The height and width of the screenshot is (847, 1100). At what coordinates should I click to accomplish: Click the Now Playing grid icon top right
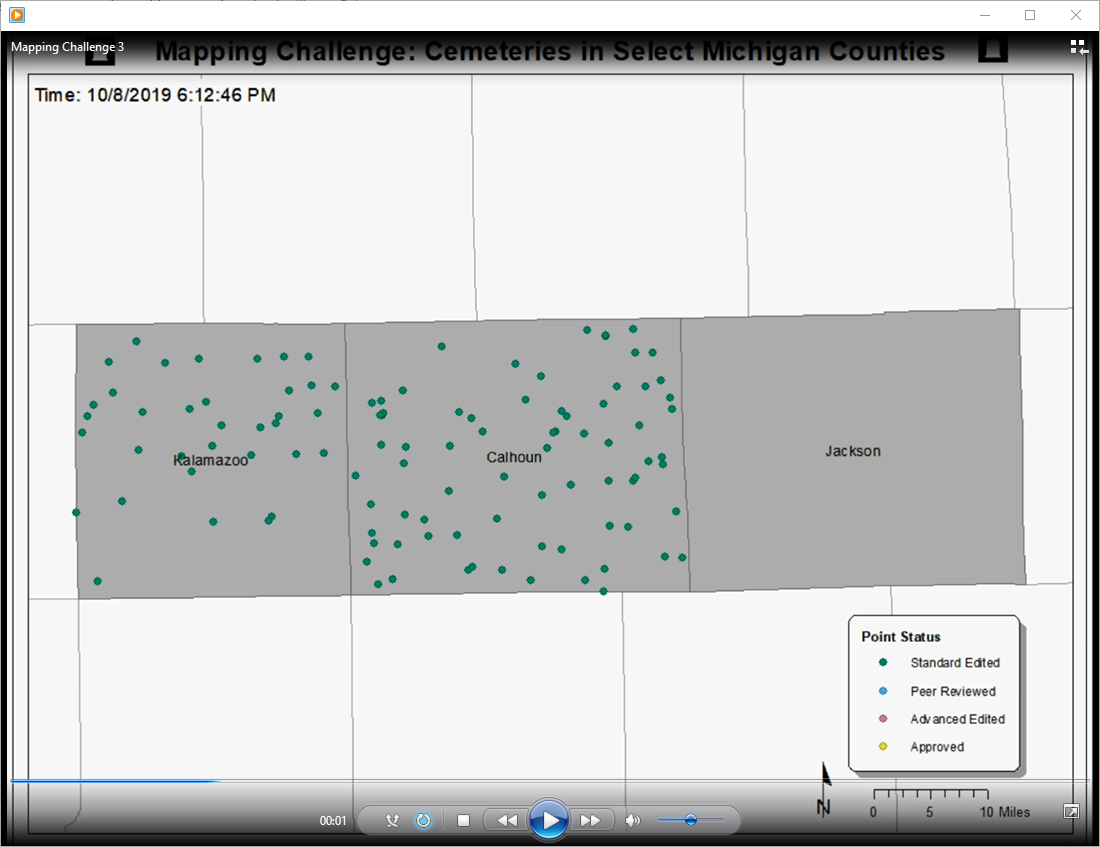(x=1078, y=45)
